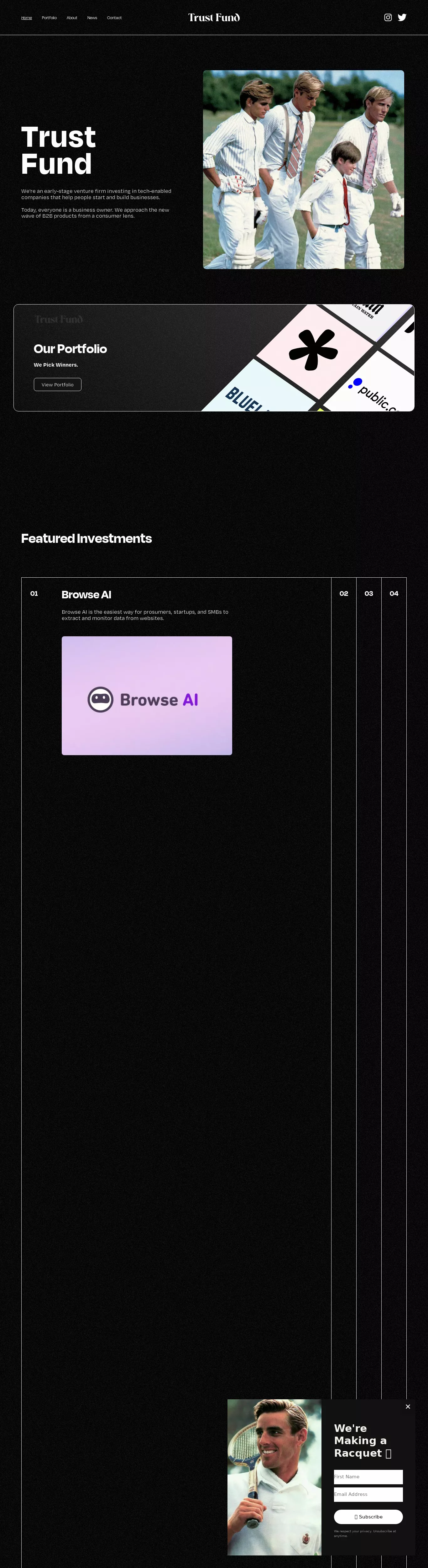The height and width of the screenshot is (1568, 428).
Task: Open the Twitter bird icon link
Action: click(x=402, y=18)
